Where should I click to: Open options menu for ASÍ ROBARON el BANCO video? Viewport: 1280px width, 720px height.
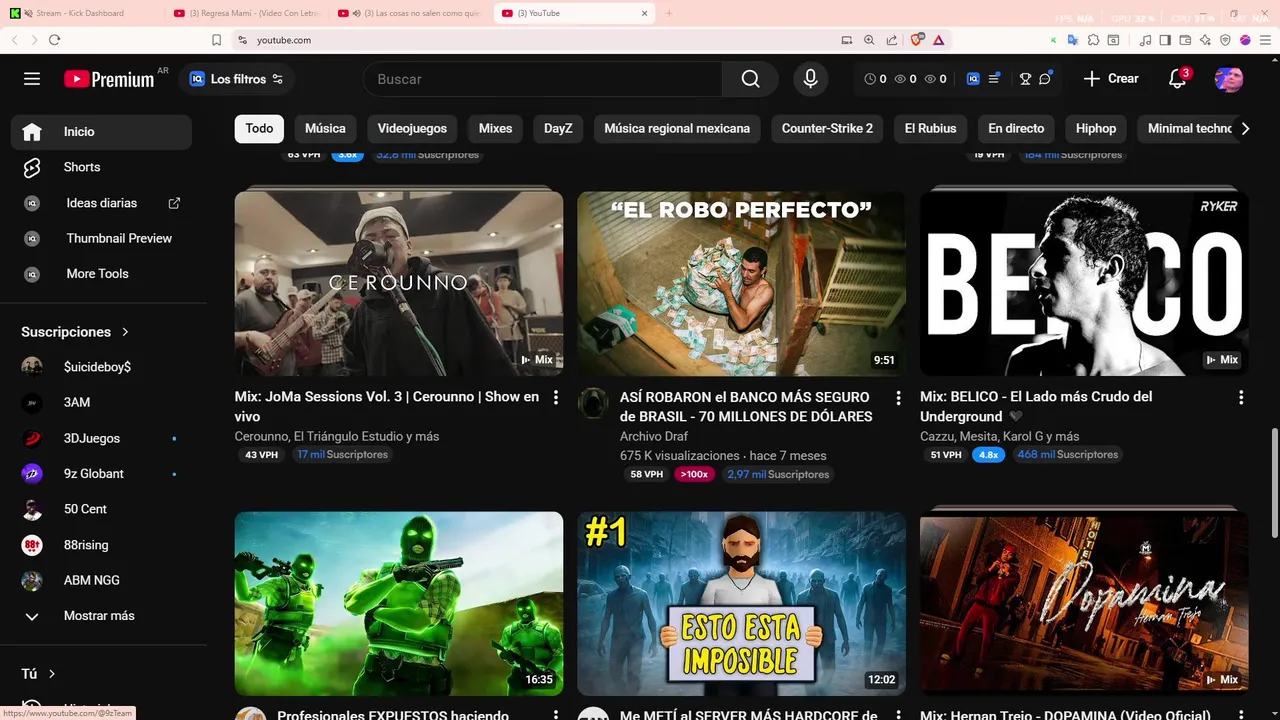[x=898, y=398]
